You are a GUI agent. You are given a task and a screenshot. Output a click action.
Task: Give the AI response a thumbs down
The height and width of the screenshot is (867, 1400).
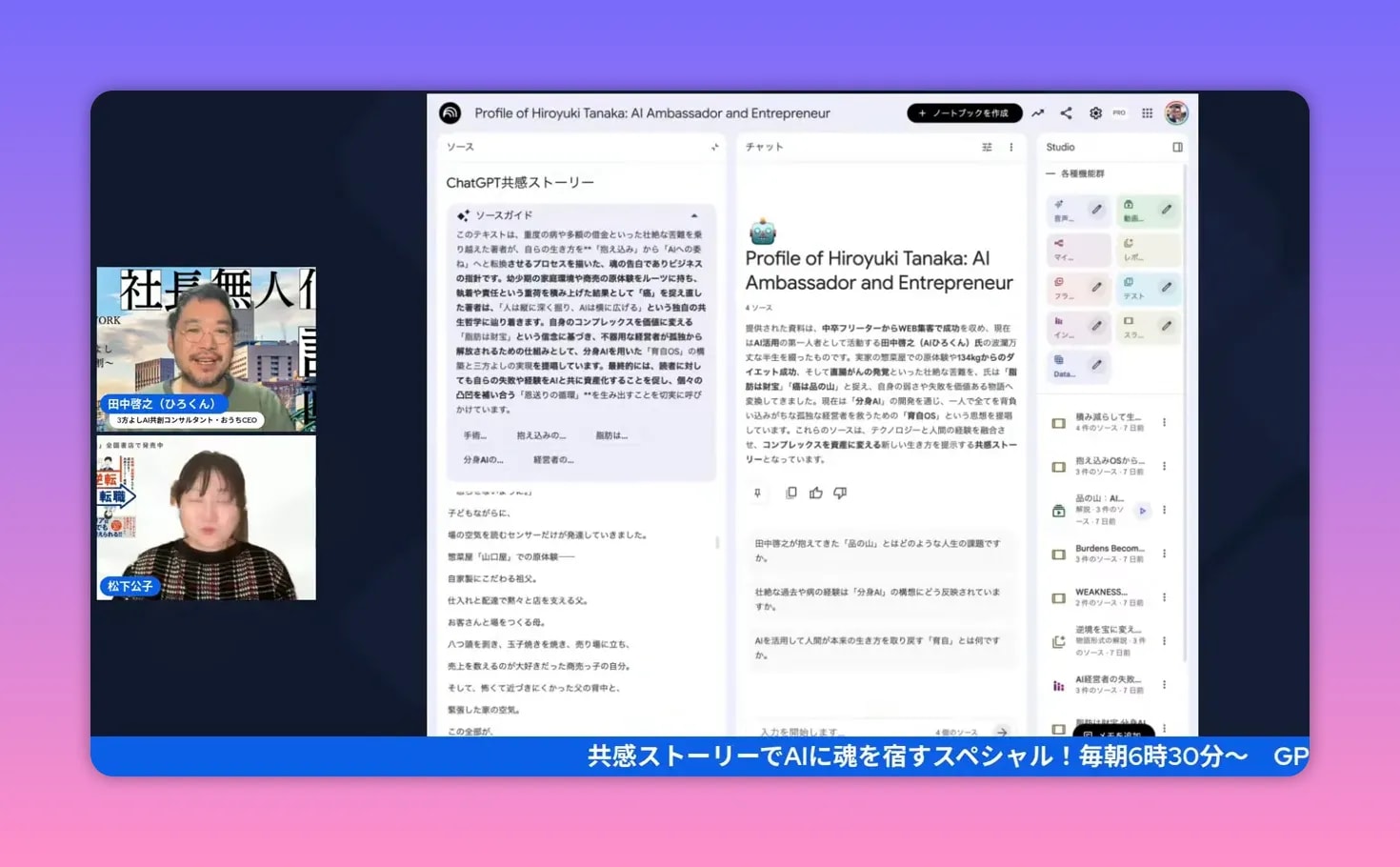click(839, 493)
